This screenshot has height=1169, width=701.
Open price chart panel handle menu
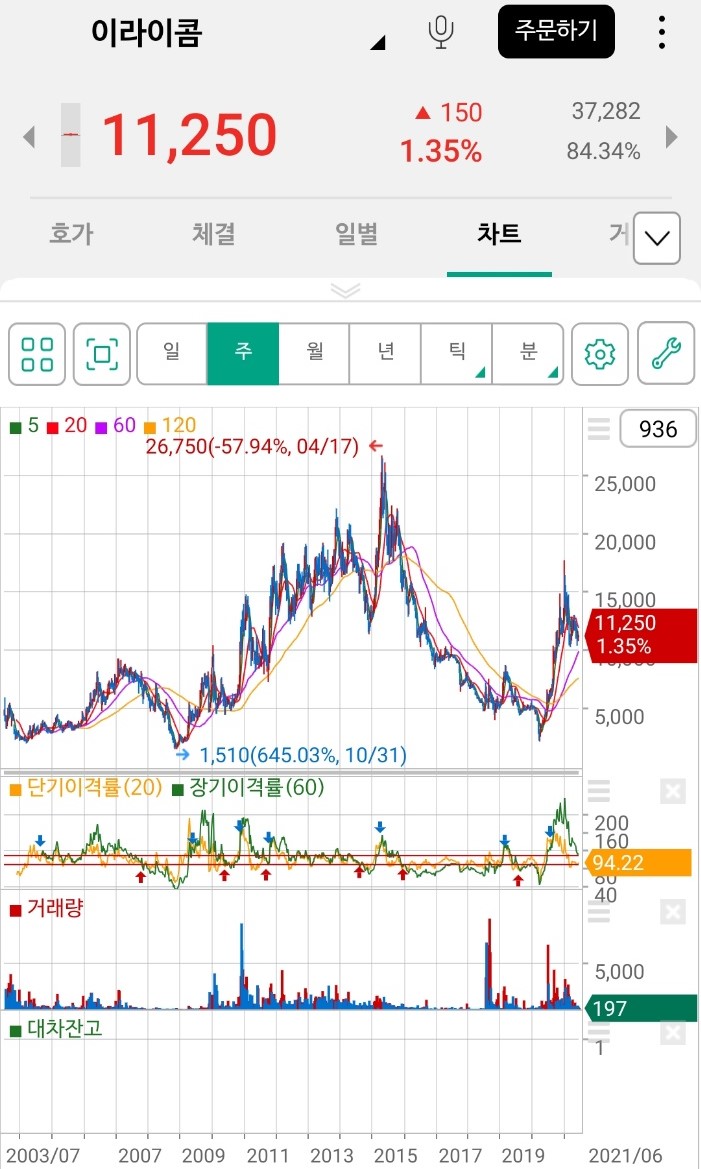click(599, 429)
